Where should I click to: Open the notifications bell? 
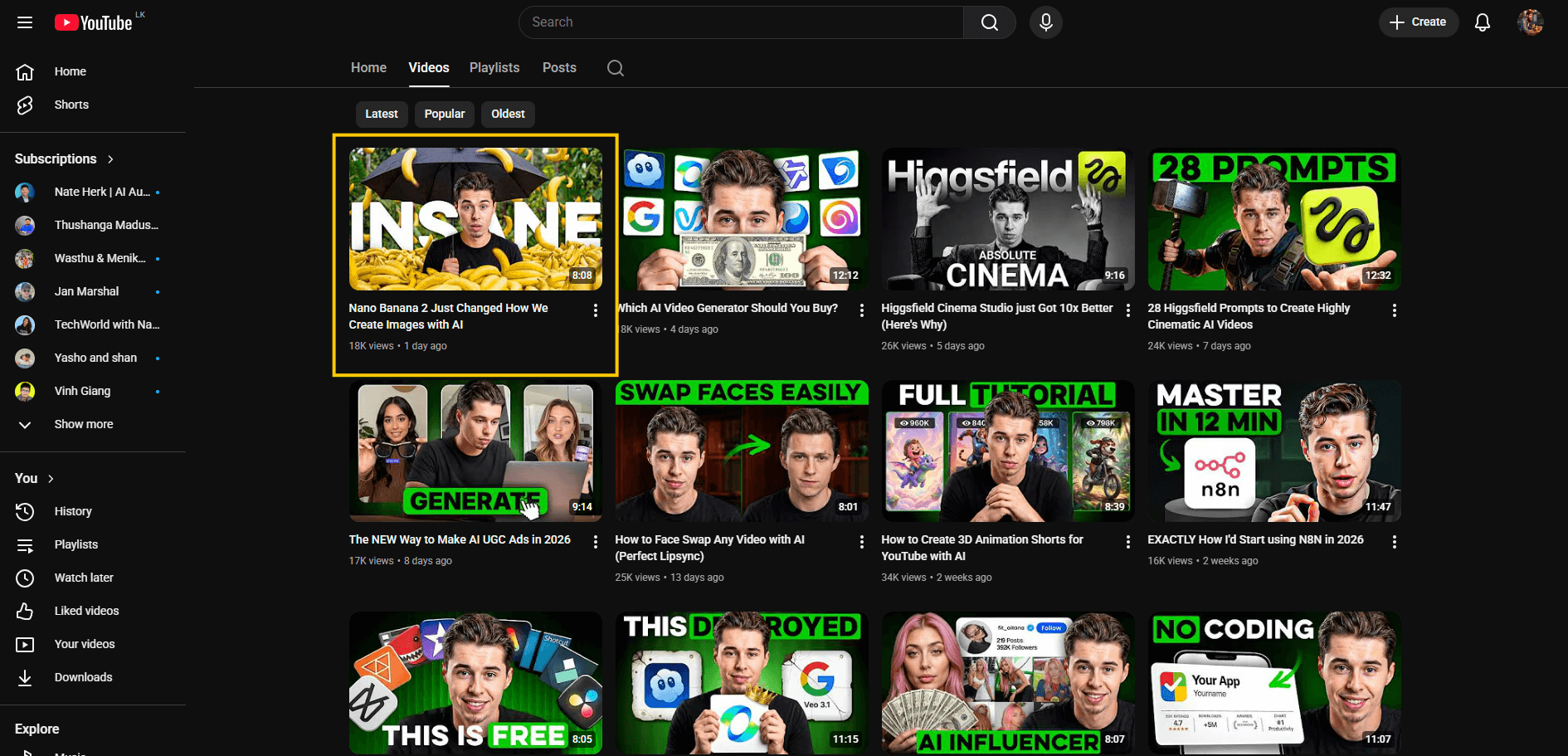click(1483, 22)
